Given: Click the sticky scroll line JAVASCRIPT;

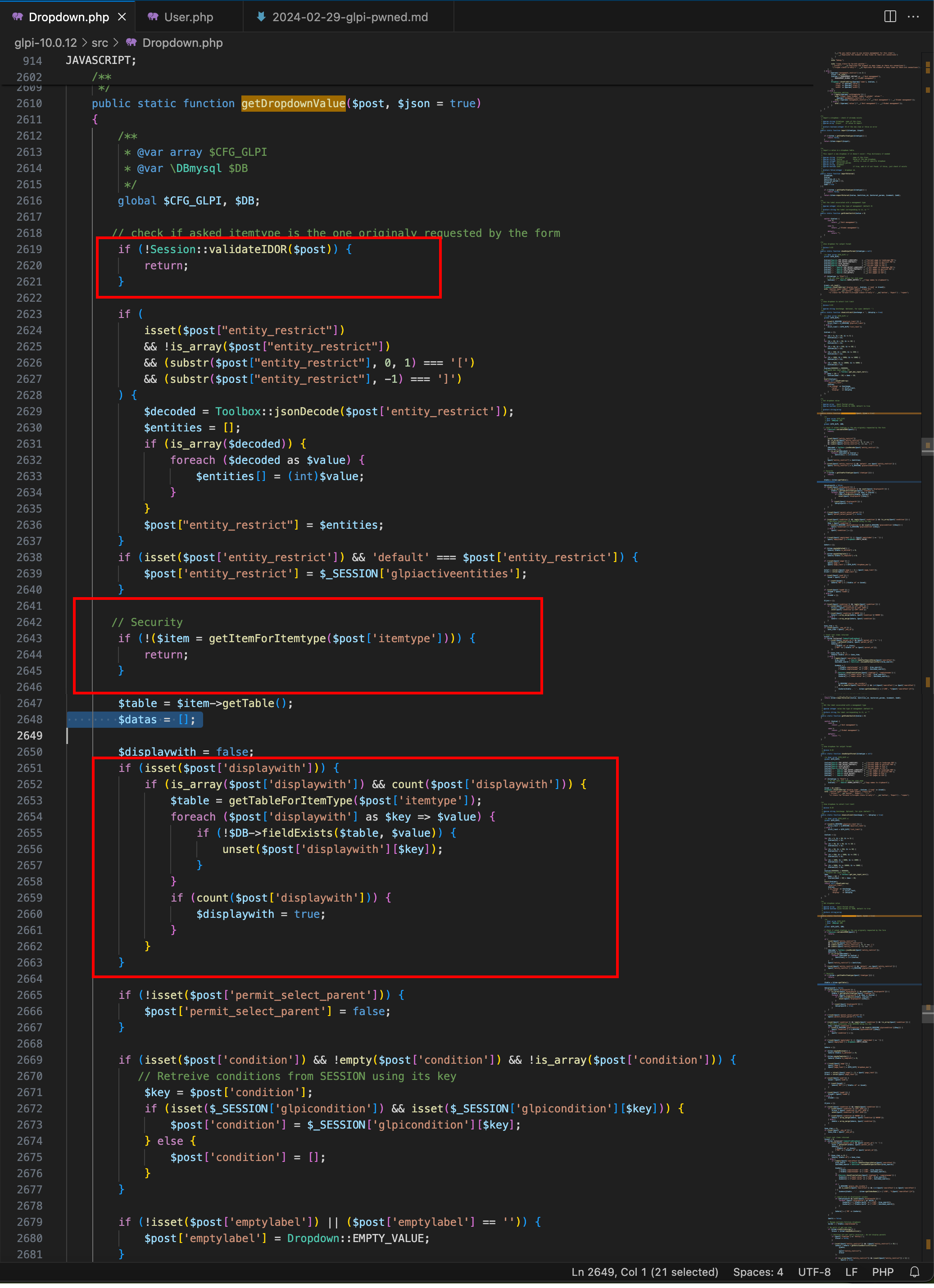Looking at the screenshot, I should tap(101, 60).
